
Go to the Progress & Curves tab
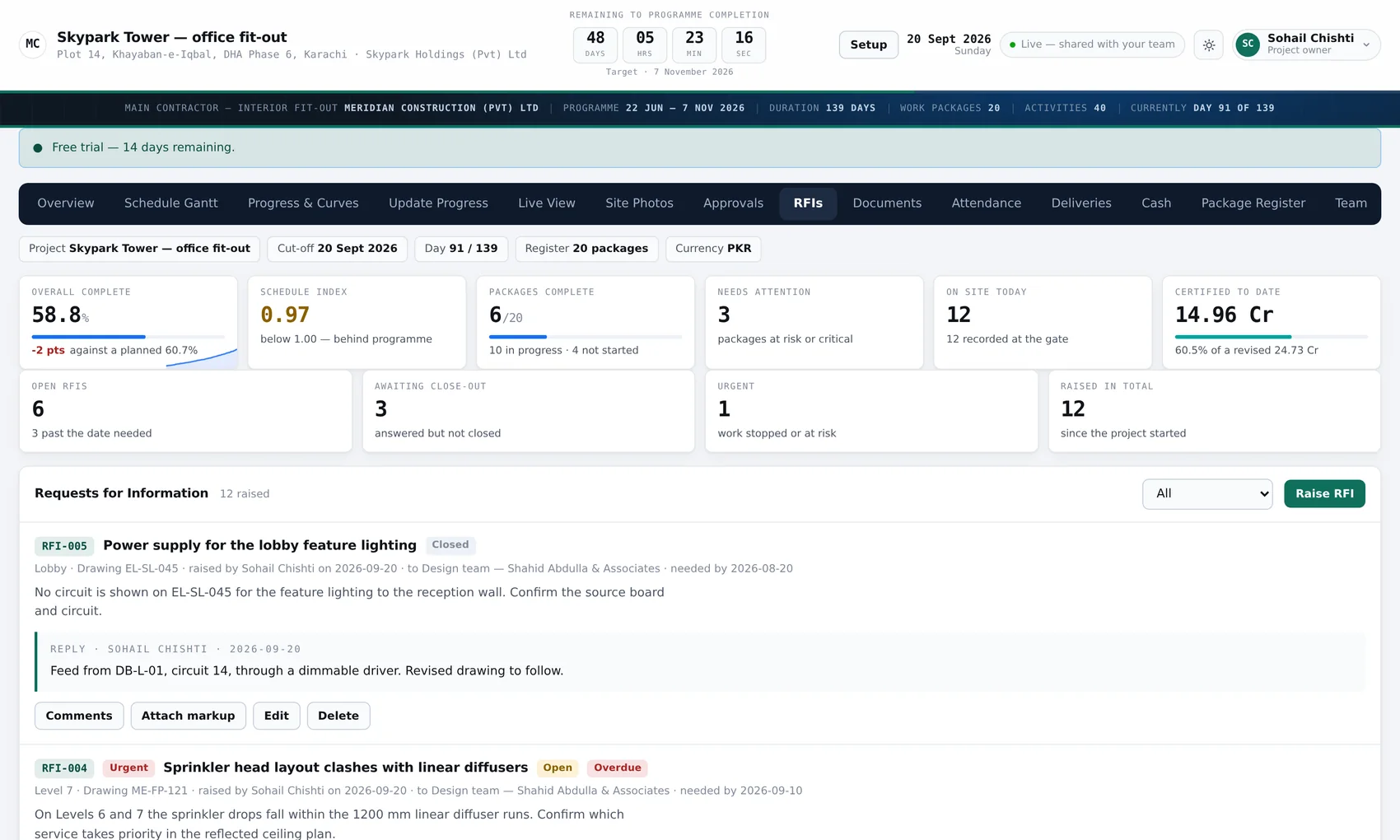[303, 203]
